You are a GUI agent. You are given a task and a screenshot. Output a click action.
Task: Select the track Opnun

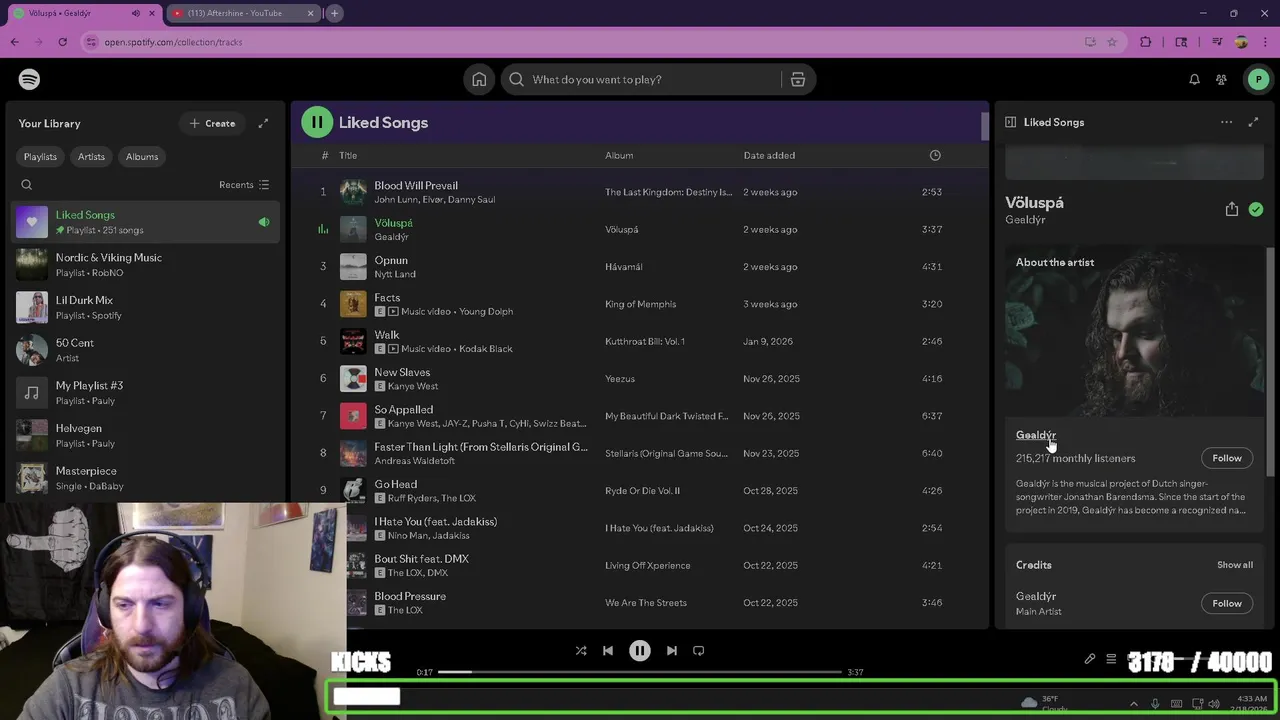point(391,260)
